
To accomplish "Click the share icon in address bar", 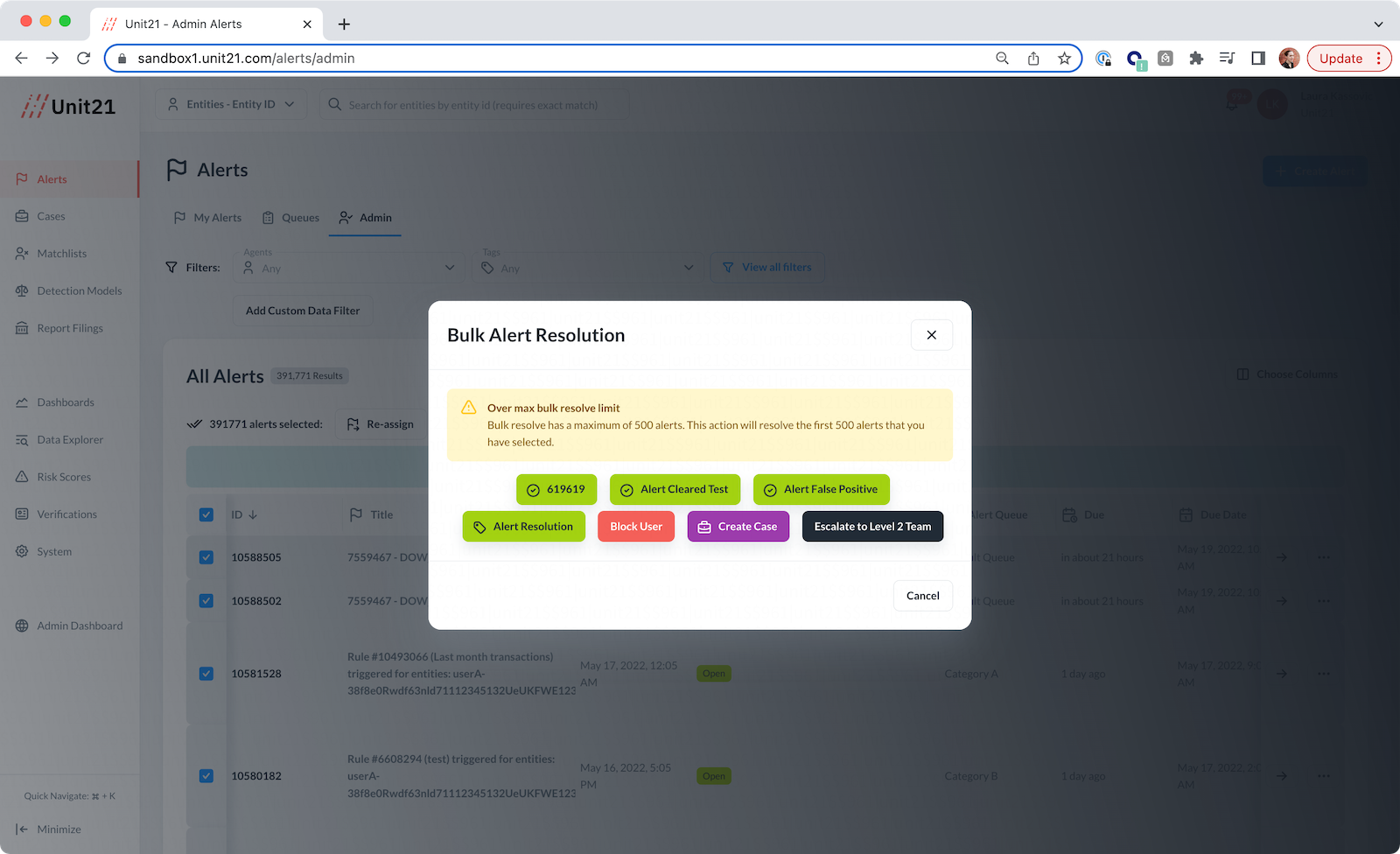I will (1033, 59).
